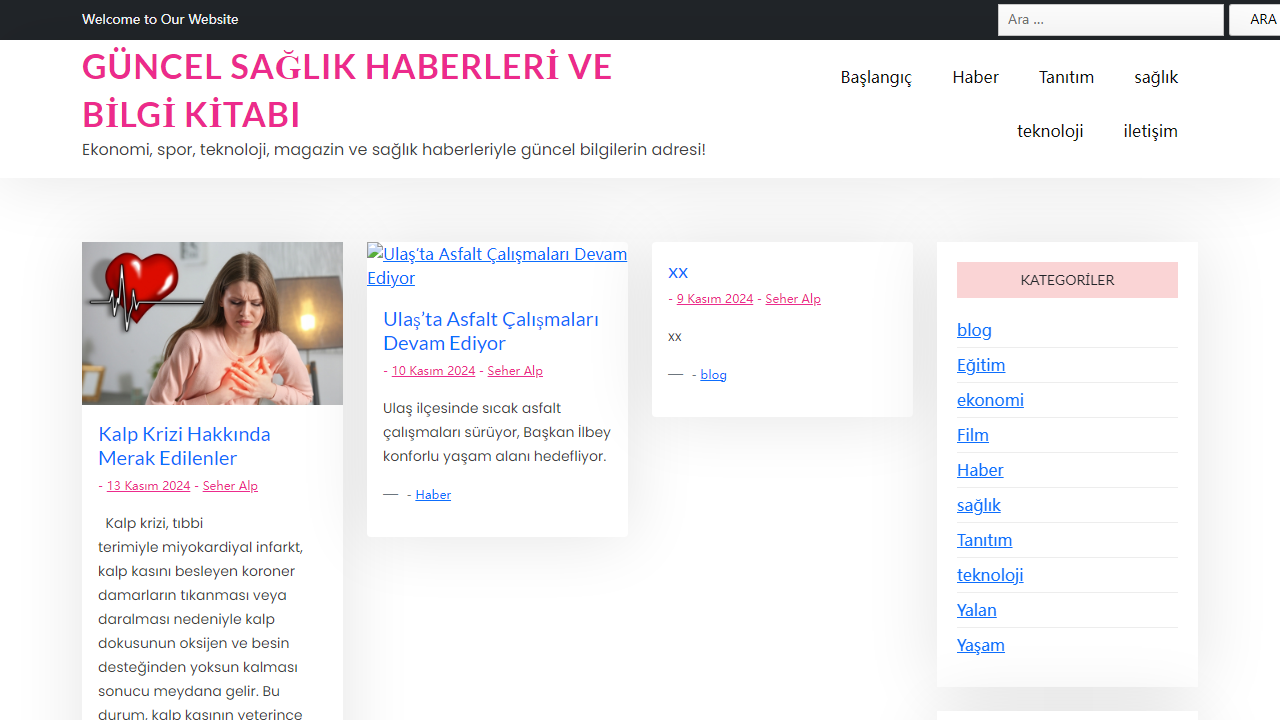Click inside the Ara search field
The width and height of the screenshot is (1280, 720).
coord(1110,19)
